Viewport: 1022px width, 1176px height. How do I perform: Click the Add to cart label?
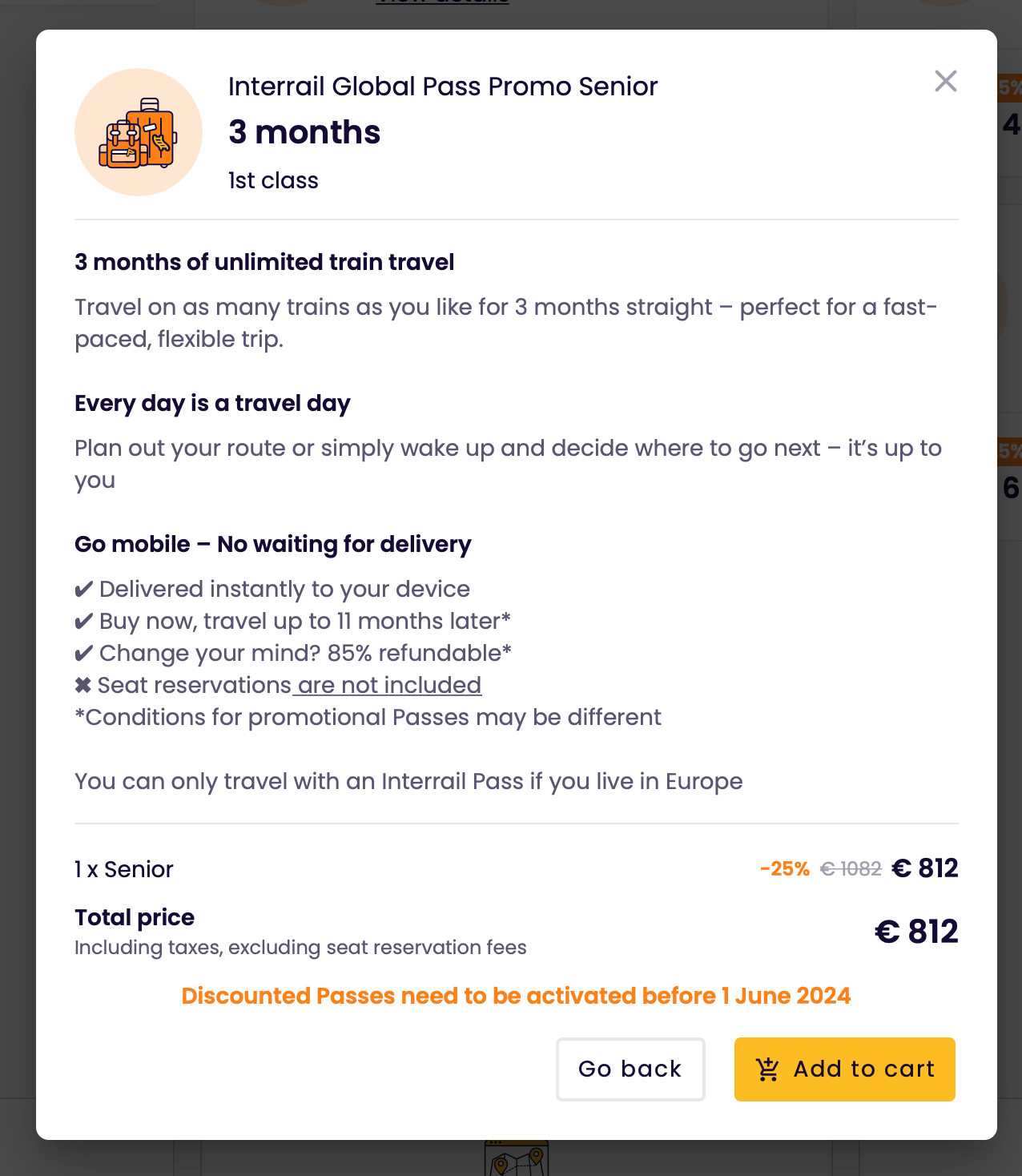pos(863,1069)
